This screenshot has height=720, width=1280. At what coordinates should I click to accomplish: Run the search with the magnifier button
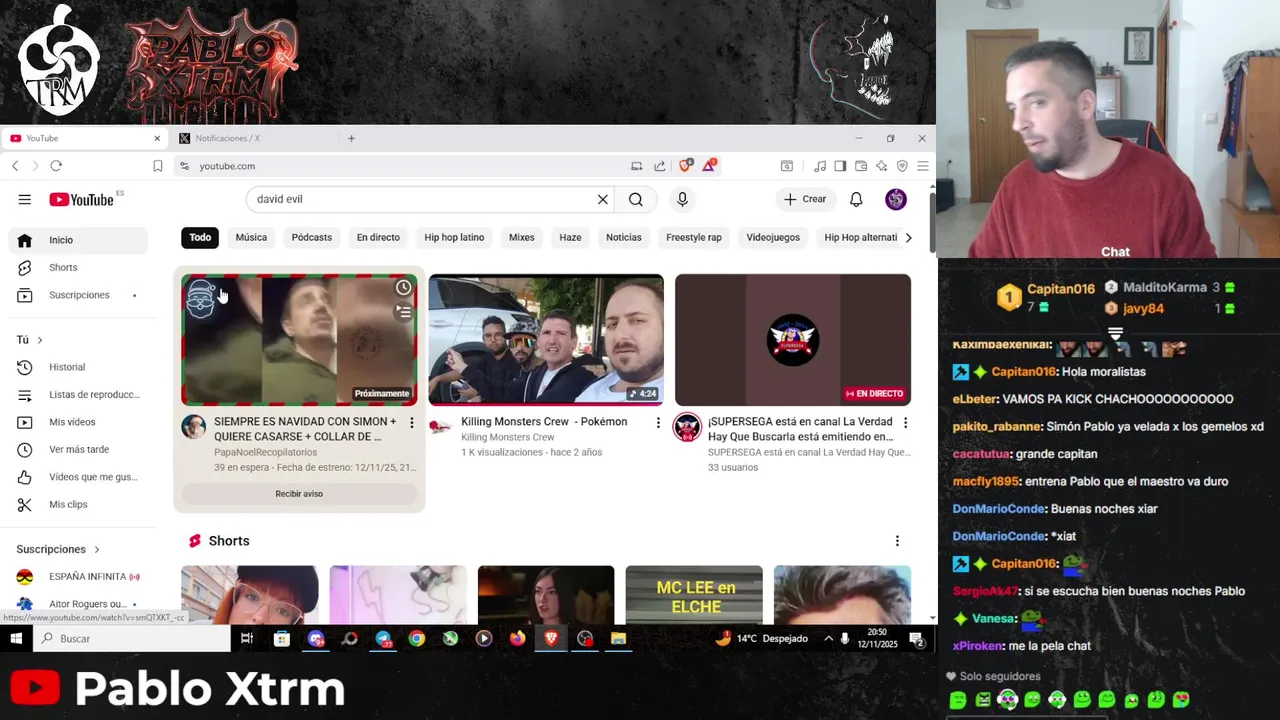(x=636, y=199)
